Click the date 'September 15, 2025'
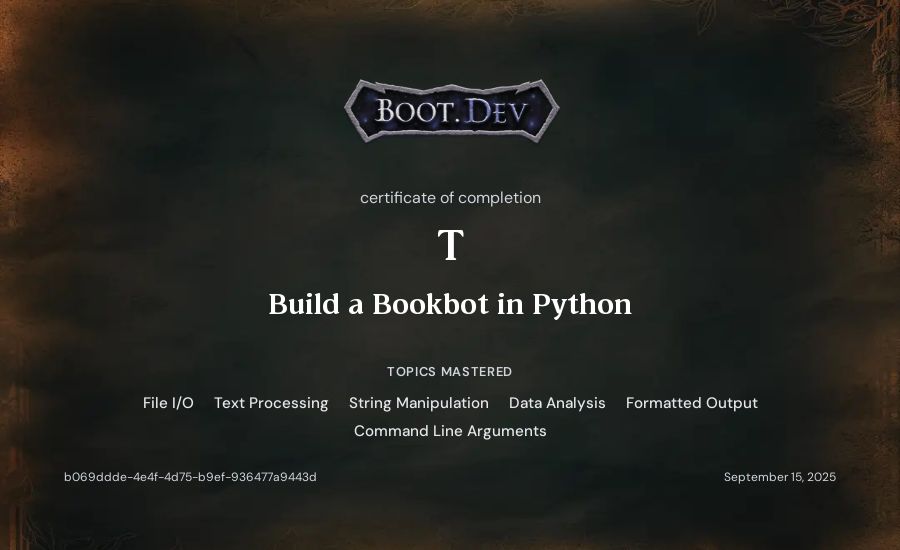This screenshot has width=900, height=550. 779,477
